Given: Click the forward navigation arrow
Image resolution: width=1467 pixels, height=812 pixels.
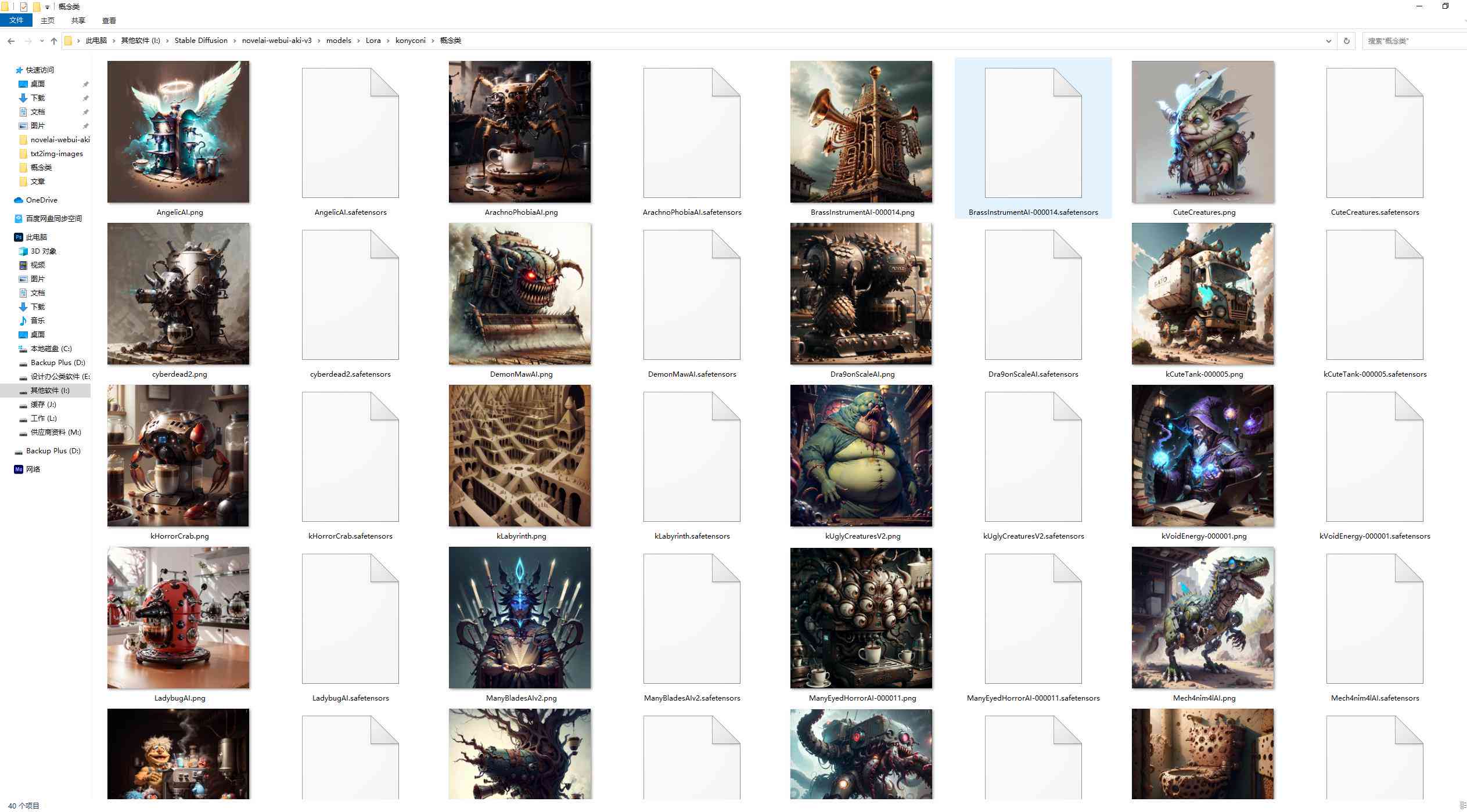Looking at the screenshot, I should (x=27, y=40).
